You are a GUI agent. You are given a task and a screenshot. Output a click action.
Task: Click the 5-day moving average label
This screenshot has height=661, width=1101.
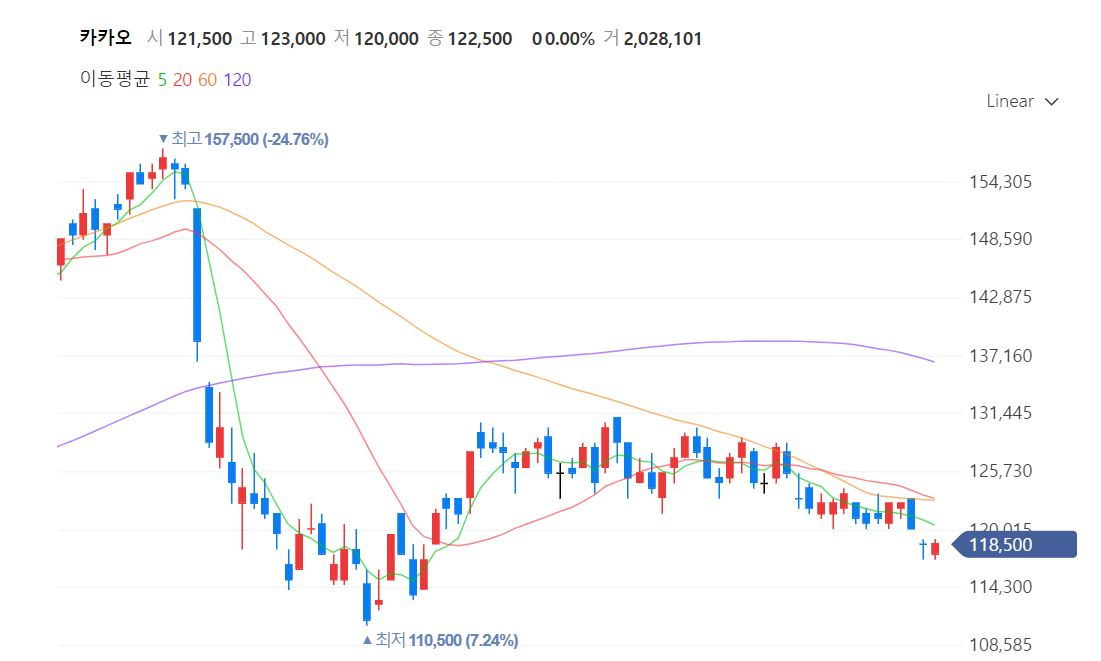coord(162,80)
